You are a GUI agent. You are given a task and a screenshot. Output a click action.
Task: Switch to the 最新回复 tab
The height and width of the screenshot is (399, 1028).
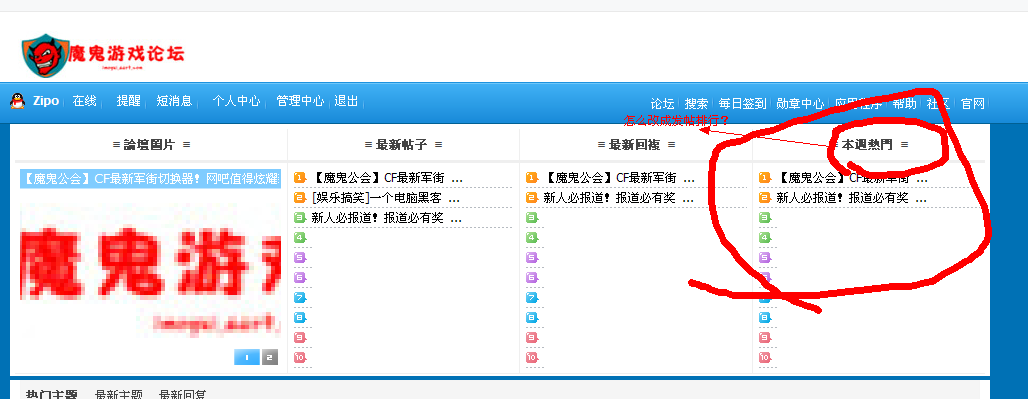pyautogui.click(x=182, y=394)
